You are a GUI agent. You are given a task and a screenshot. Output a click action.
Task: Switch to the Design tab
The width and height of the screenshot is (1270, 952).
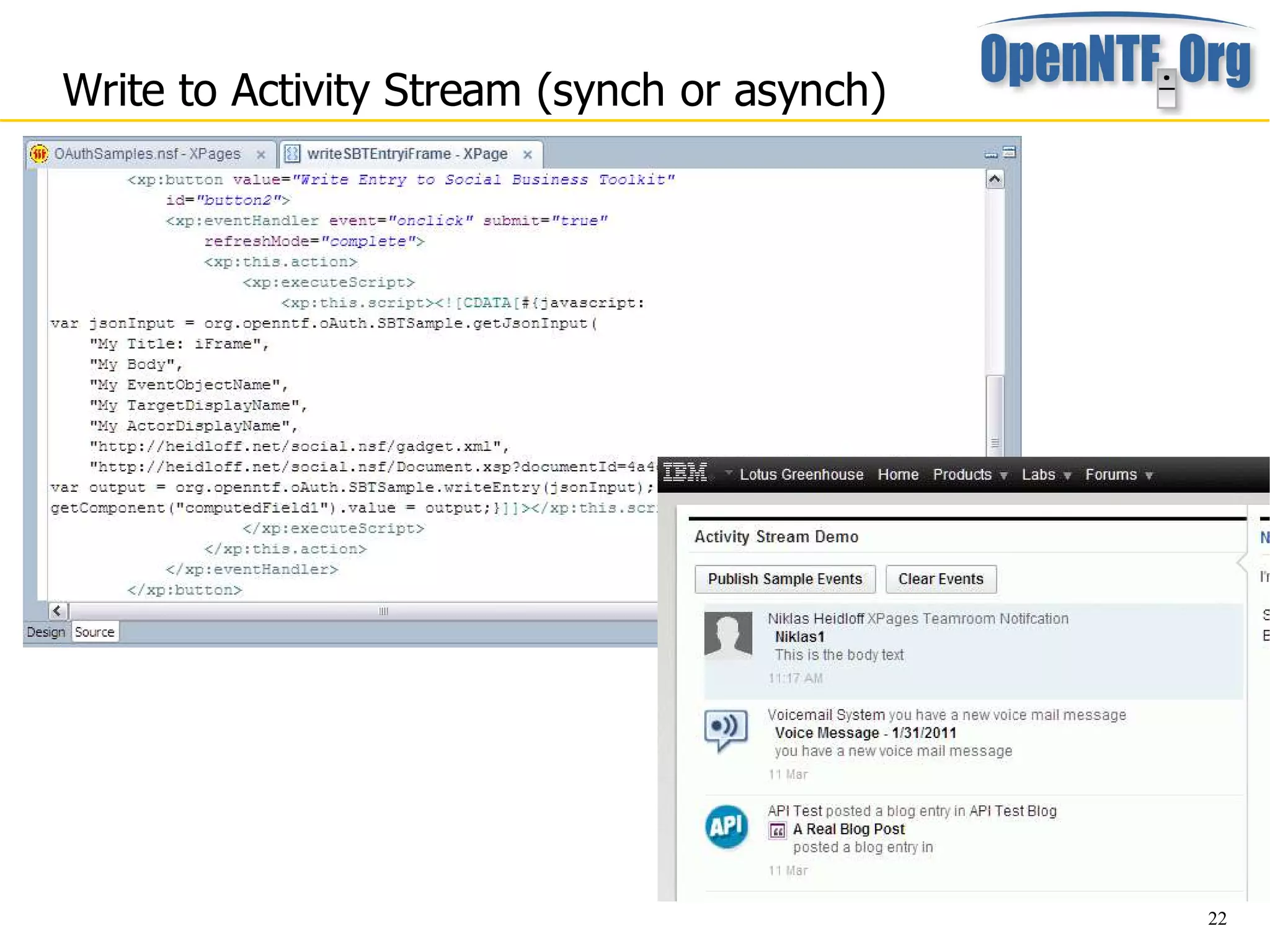46,632
